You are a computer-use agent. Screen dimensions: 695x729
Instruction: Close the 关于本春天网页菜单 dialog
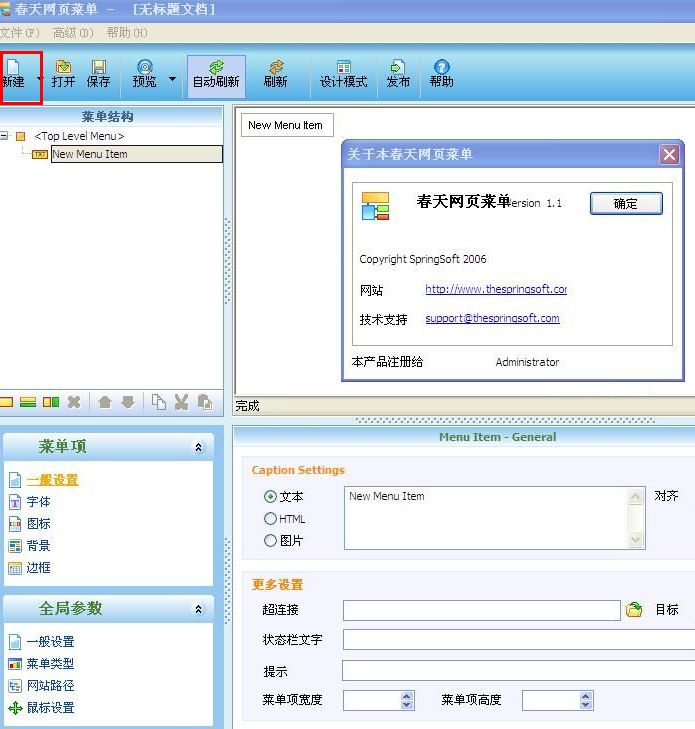tap(669, 154)
